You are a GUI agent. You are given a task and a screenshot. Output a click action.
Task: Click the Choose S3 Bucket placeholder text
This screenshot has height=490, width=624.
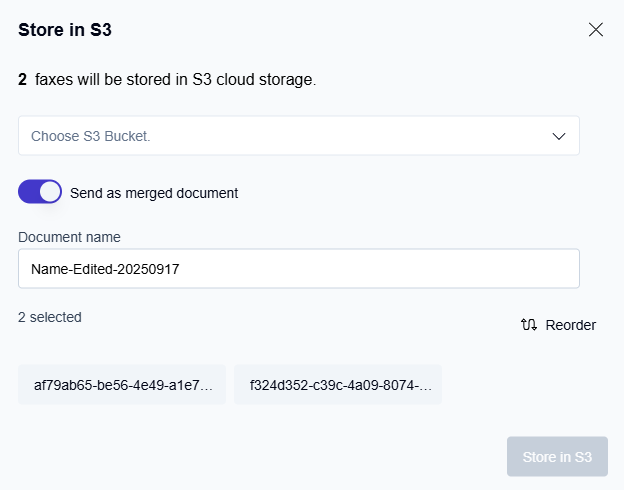coord(90,136)
